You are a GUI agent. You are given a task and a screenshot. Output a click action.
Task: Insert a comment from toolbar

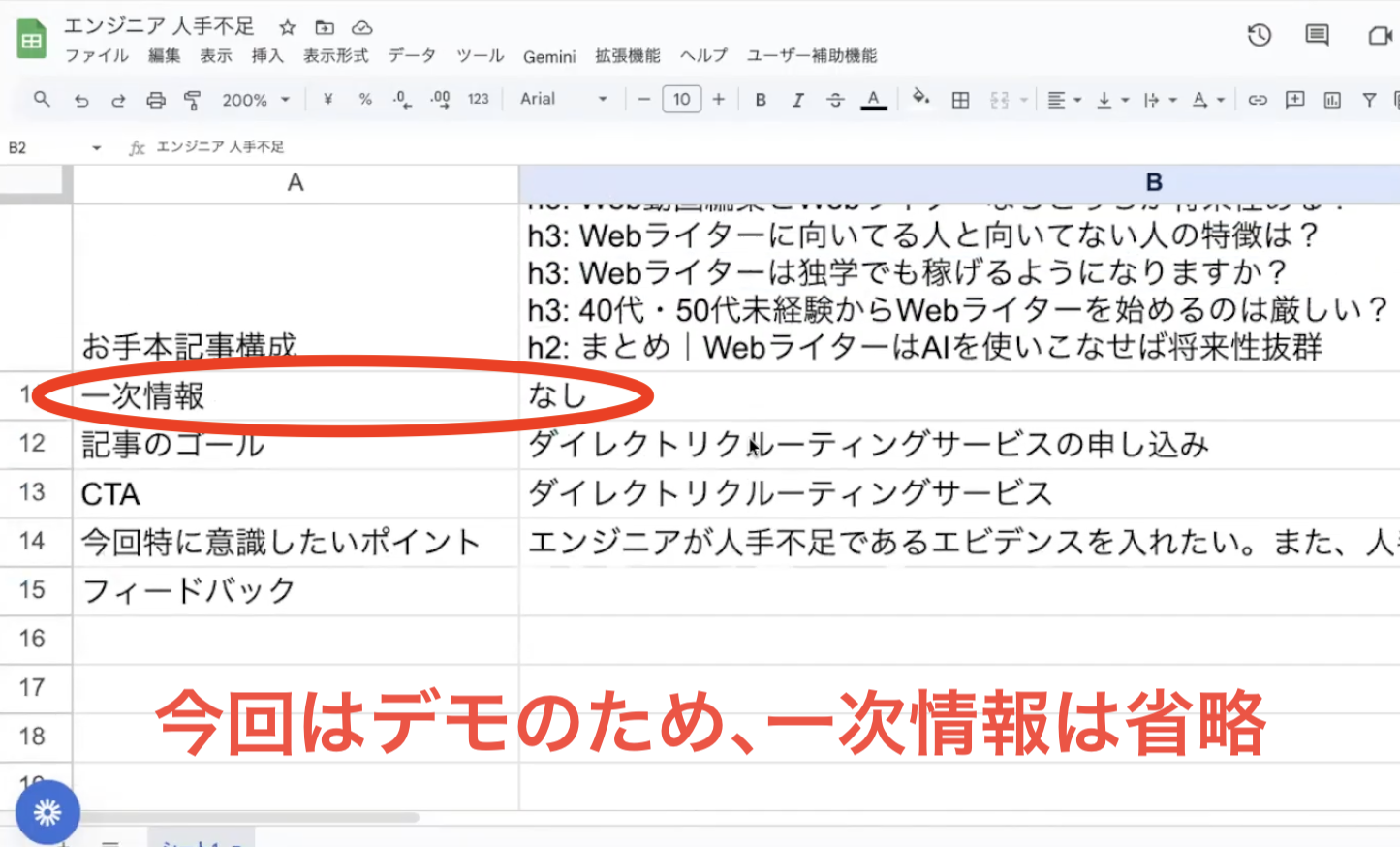pyautogui.click(x=1294, y=99)
